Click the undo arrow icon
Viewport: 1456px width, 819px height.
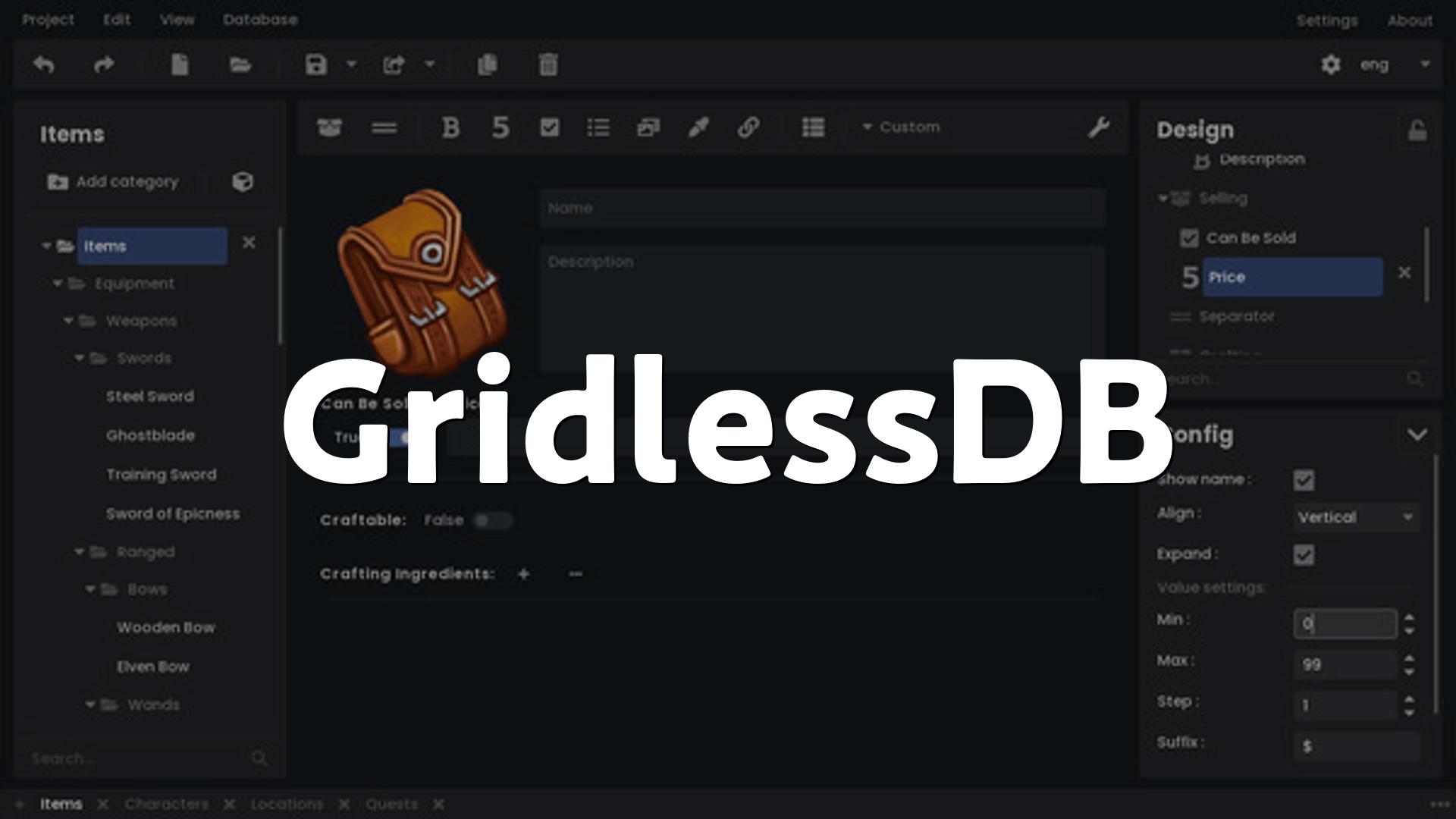[x=44, y=65]
